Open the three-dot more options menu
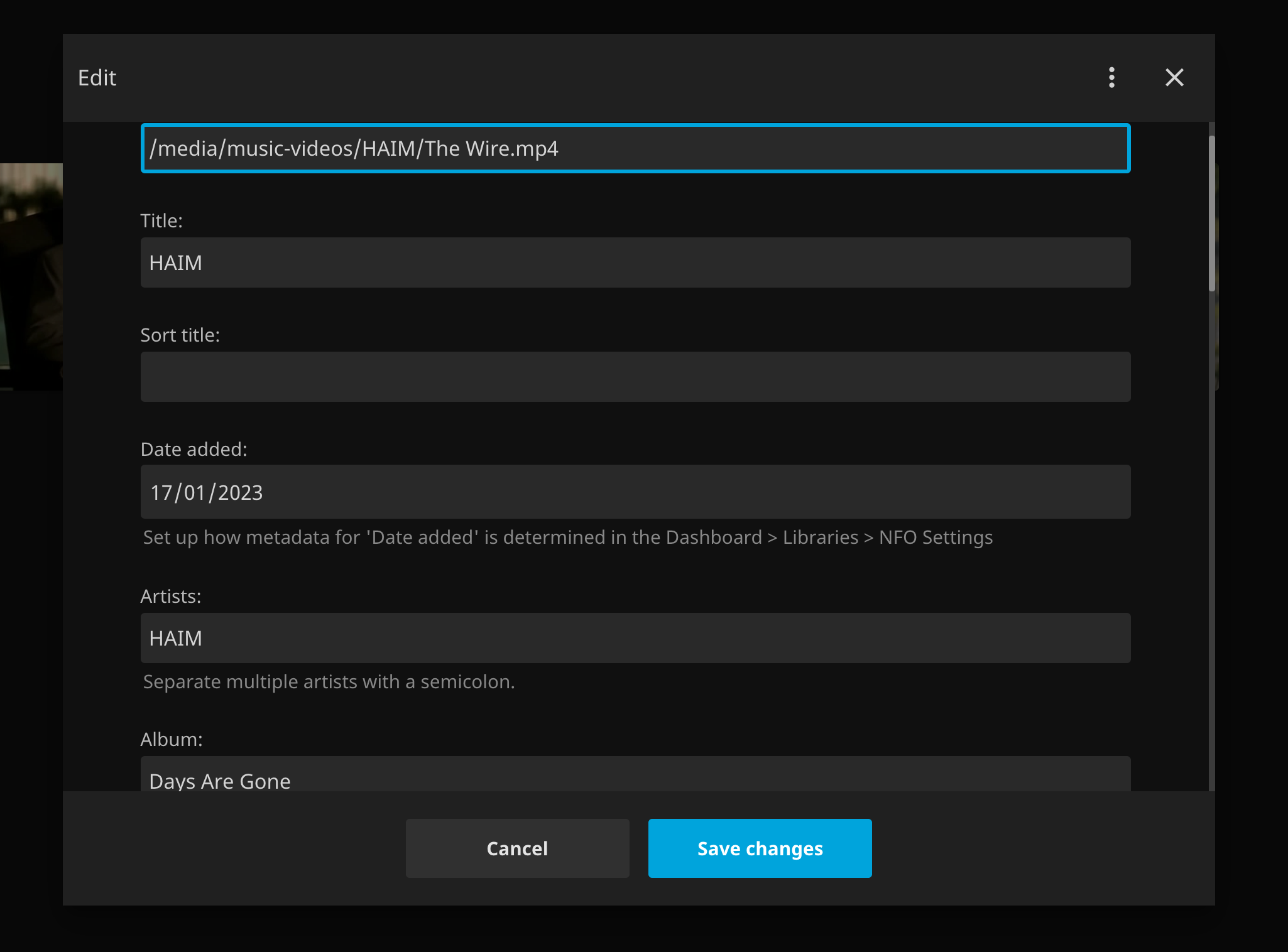 1111,77
